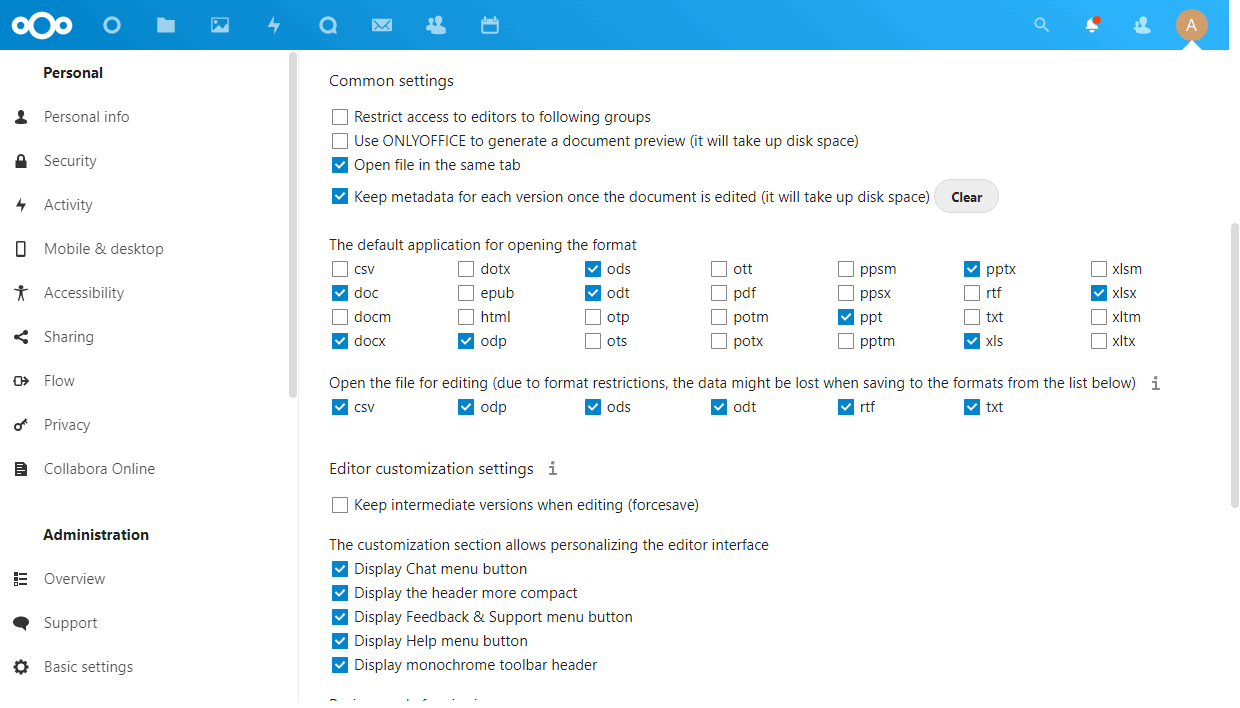The width and height of the screenshot is (1240, 708).
Task: Click the Clear button
Action: (966, 197)
